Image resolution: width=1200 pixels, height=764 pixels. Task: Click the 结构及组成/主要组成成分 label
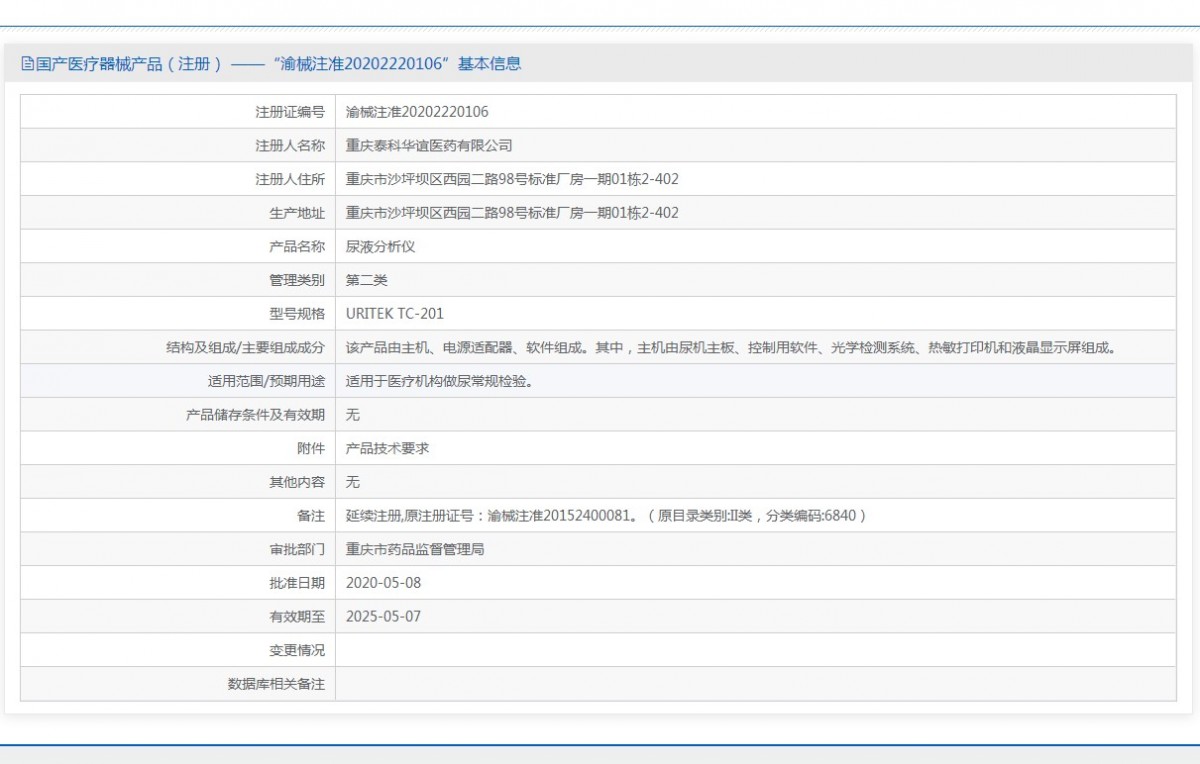point(245,347)
